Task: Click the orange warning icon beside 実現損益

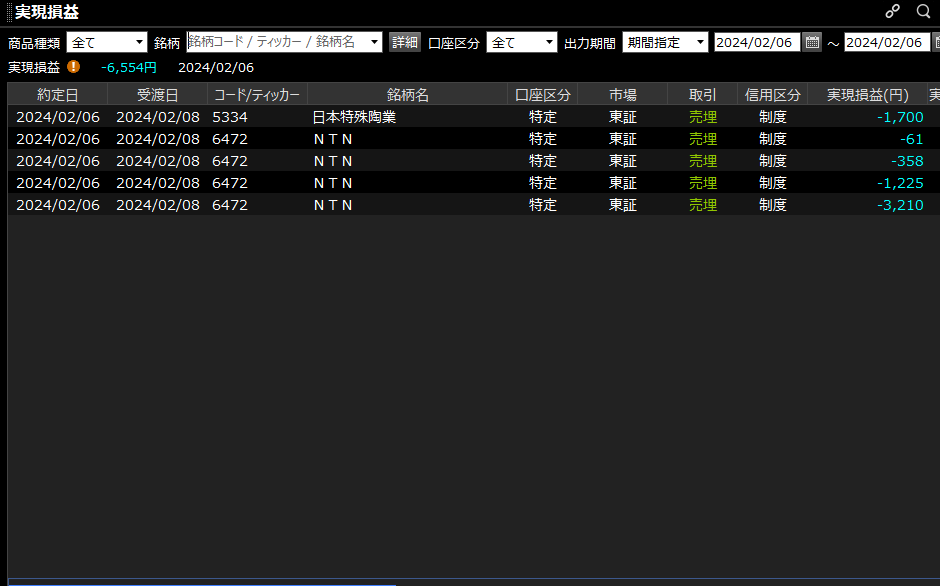Action: 74,67
